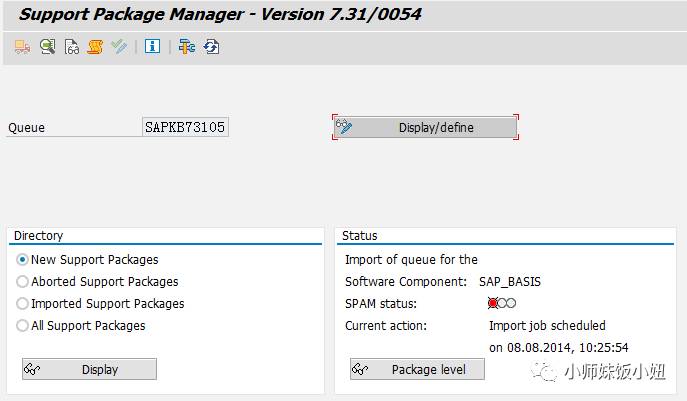Click the 'SAP_BASIS' software component text
687x401 pixels.
click(510, 281)
